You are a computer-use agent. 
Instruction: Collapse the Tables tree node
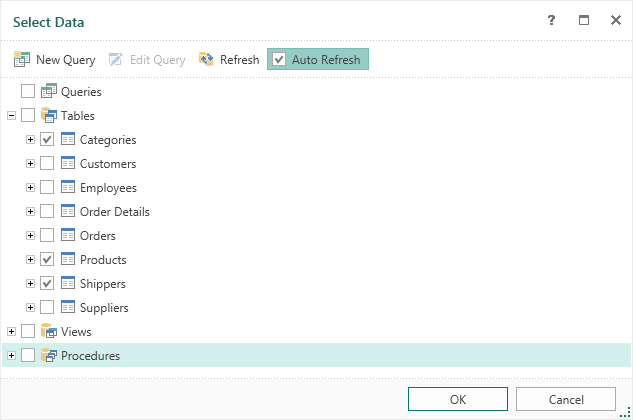pyautogui.click(x=12, y=116)
